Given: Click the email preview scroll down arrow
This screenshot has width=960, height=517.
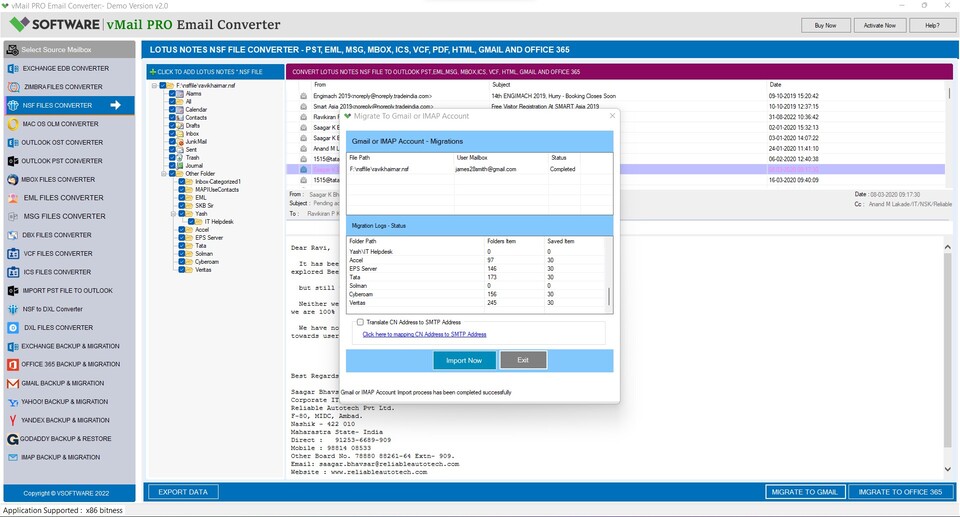Looking at the screenshot, I should pos(948,469).
